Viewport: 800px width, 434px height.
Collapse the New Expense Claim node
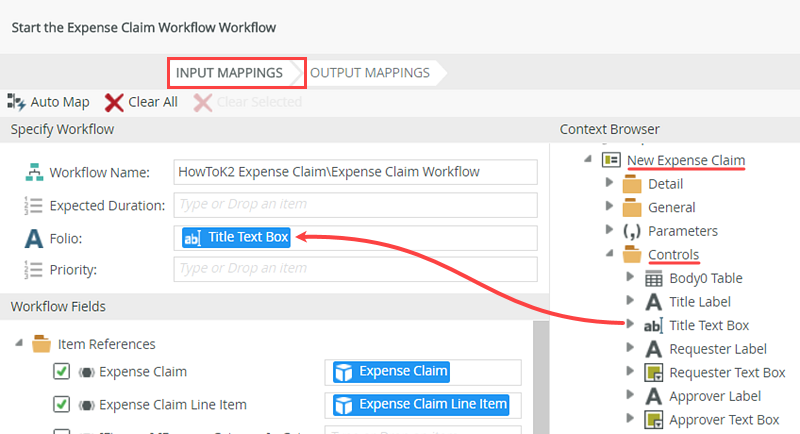[588, 159]
